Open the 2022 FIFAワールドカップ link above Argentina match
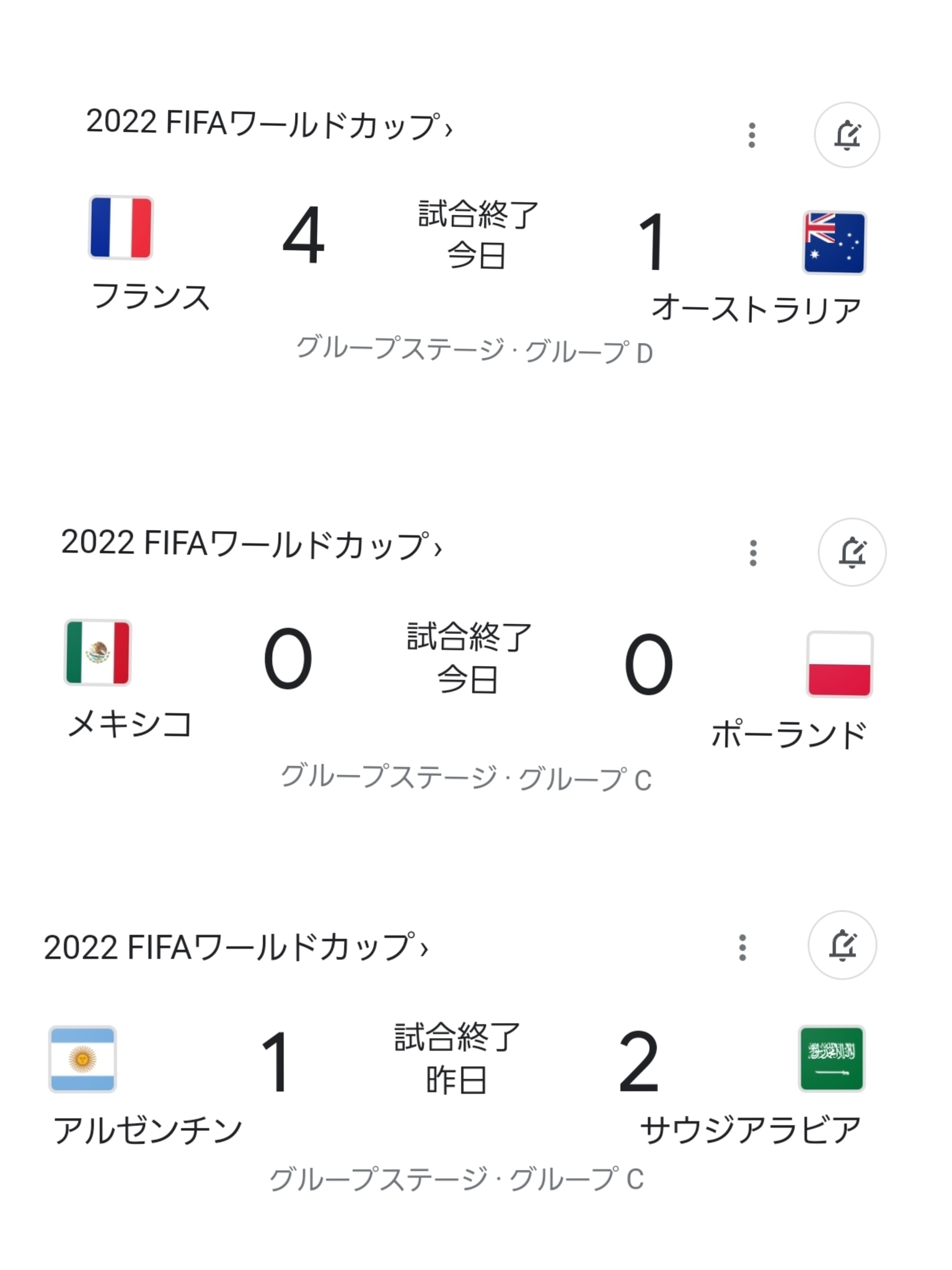Image resolution: width=952 pixels, height=1270 pixels. click(x=236, y=947)
